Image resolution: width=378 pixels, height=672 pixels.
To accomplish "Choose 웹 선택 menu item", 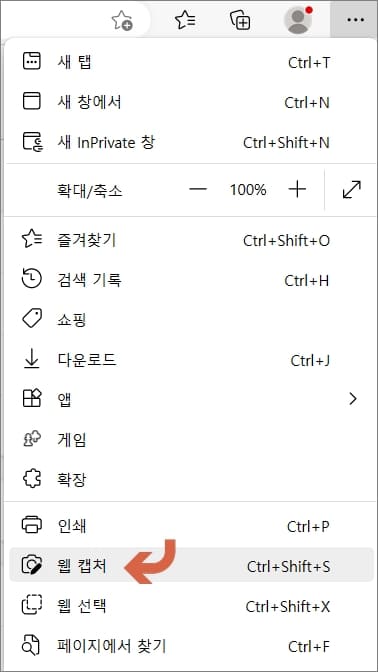I will pos(189,606).
